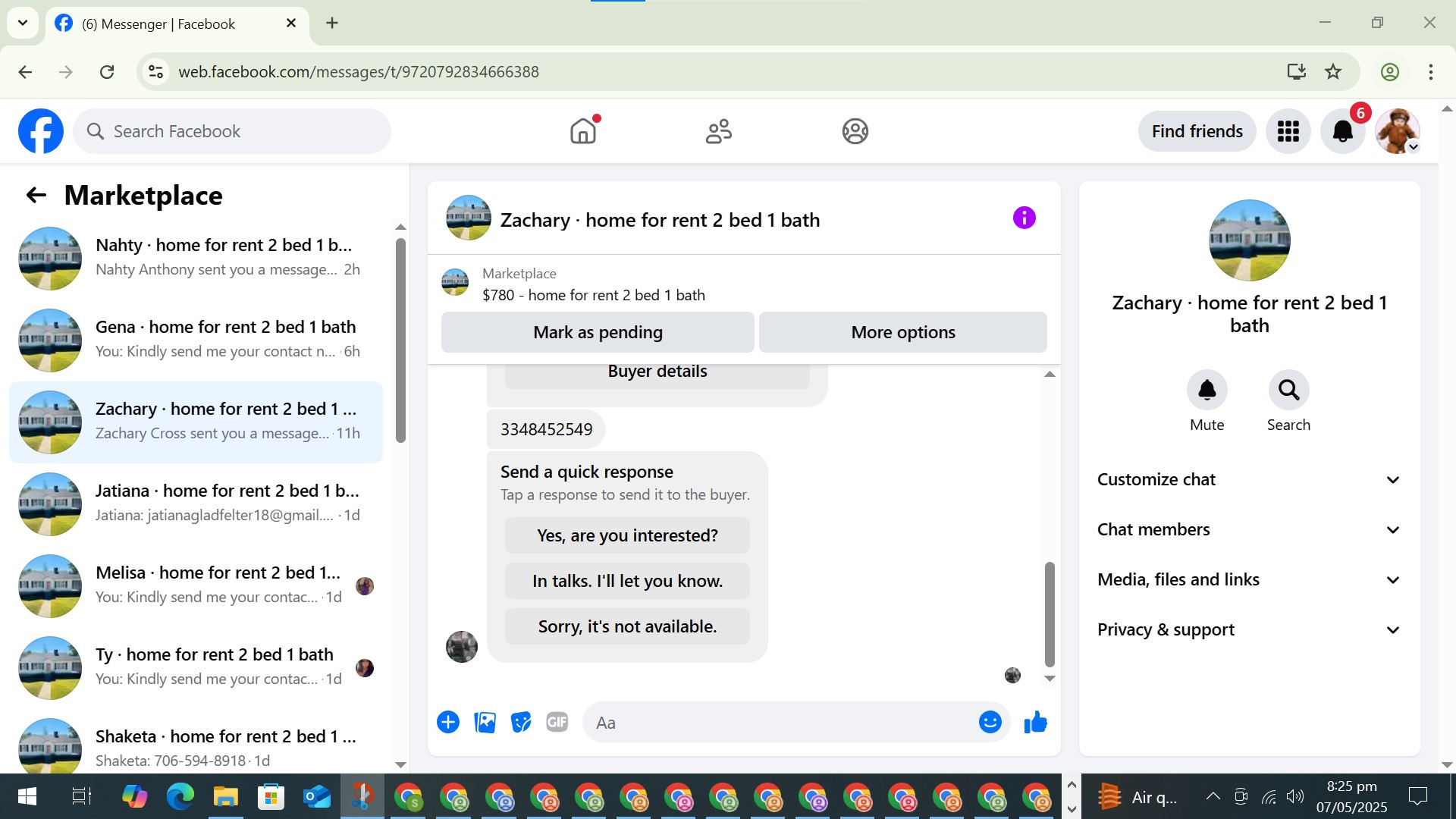Expand the Privacy & support section

1249,630
